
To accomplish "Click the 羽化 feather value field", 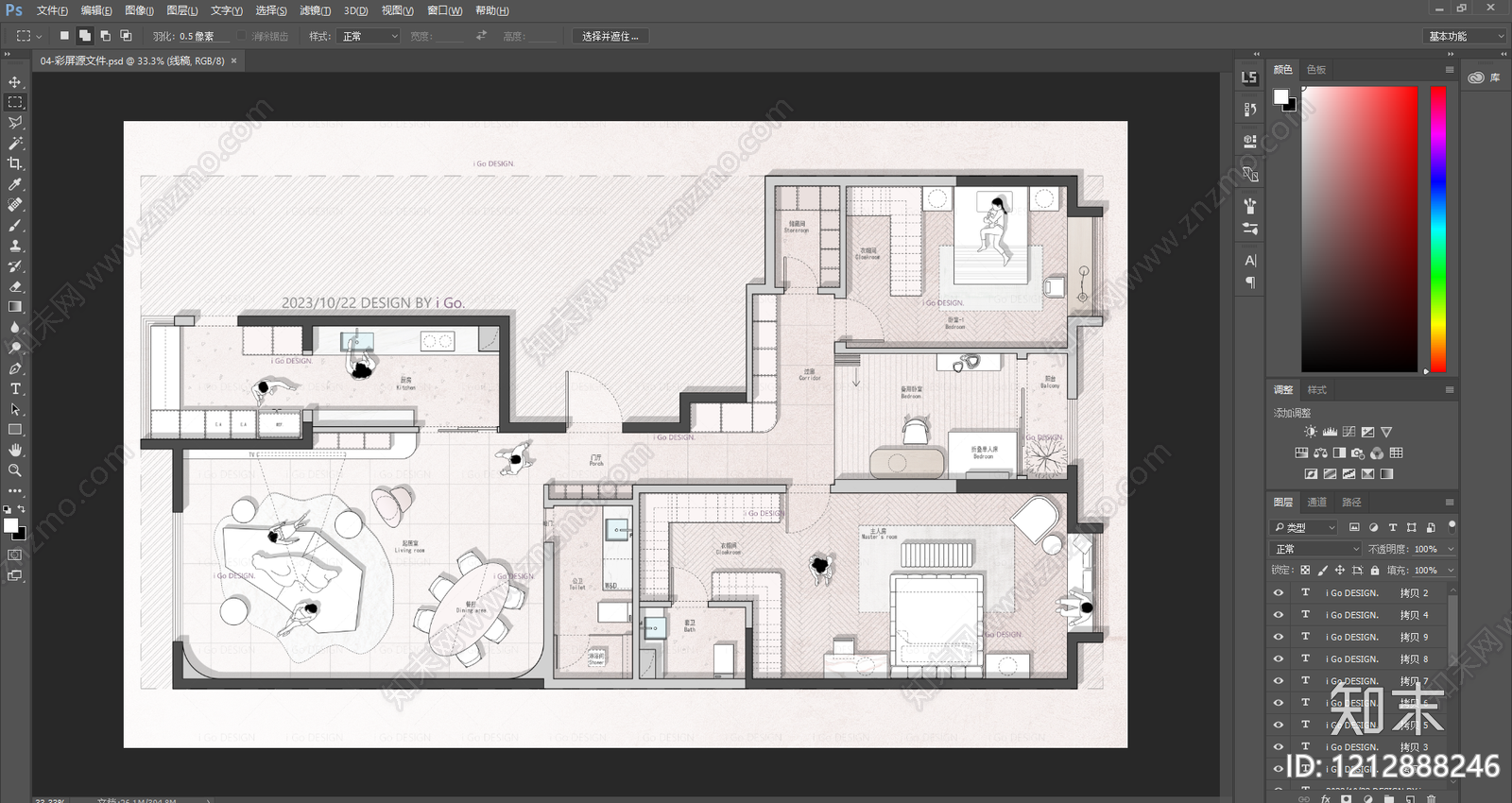I will [204, 36].
